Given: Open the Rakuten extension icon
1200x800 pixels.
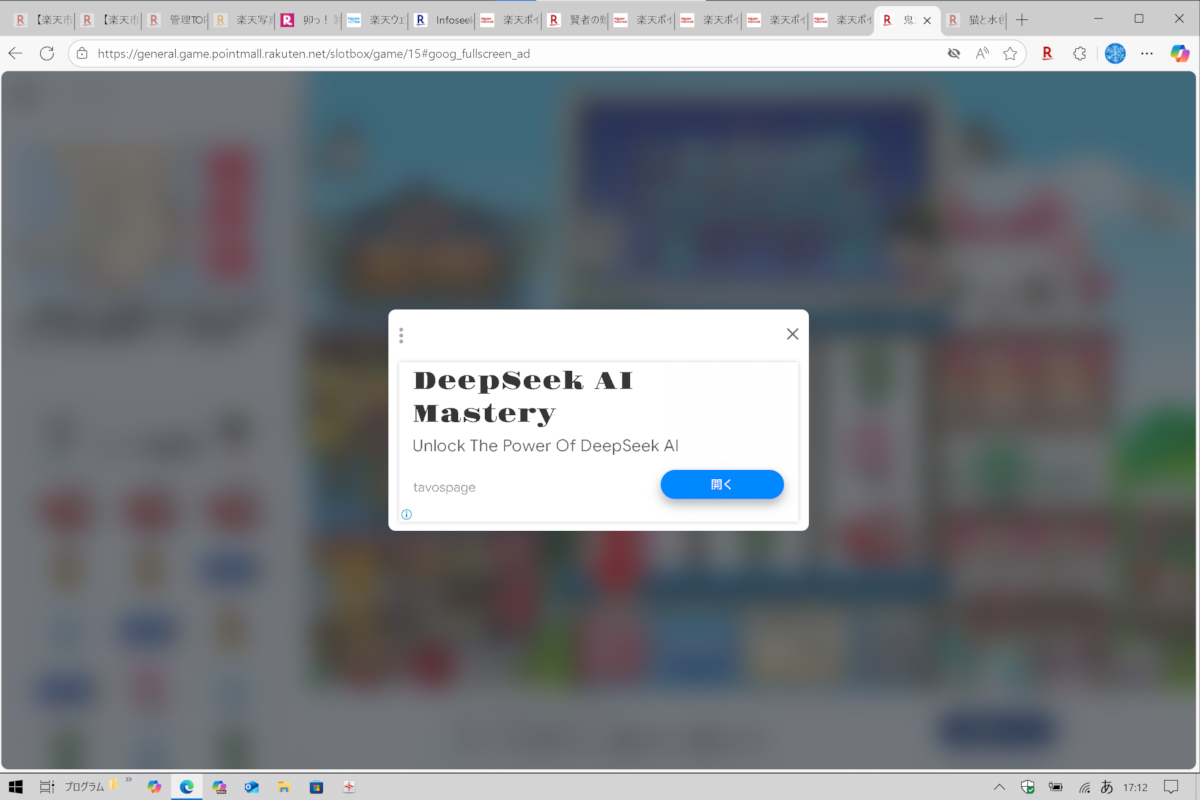Looking at the screenshot, I should tap(1047, 54).
